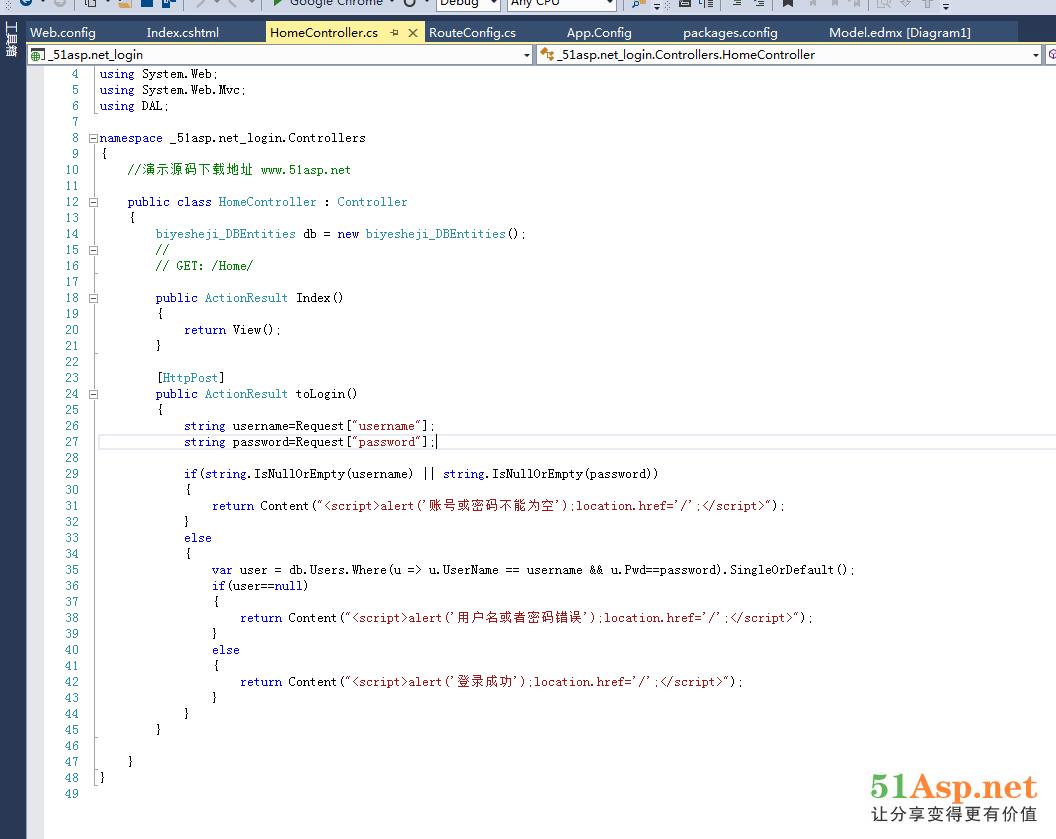Collapse the HomeController class at line 12

point(93,202)
